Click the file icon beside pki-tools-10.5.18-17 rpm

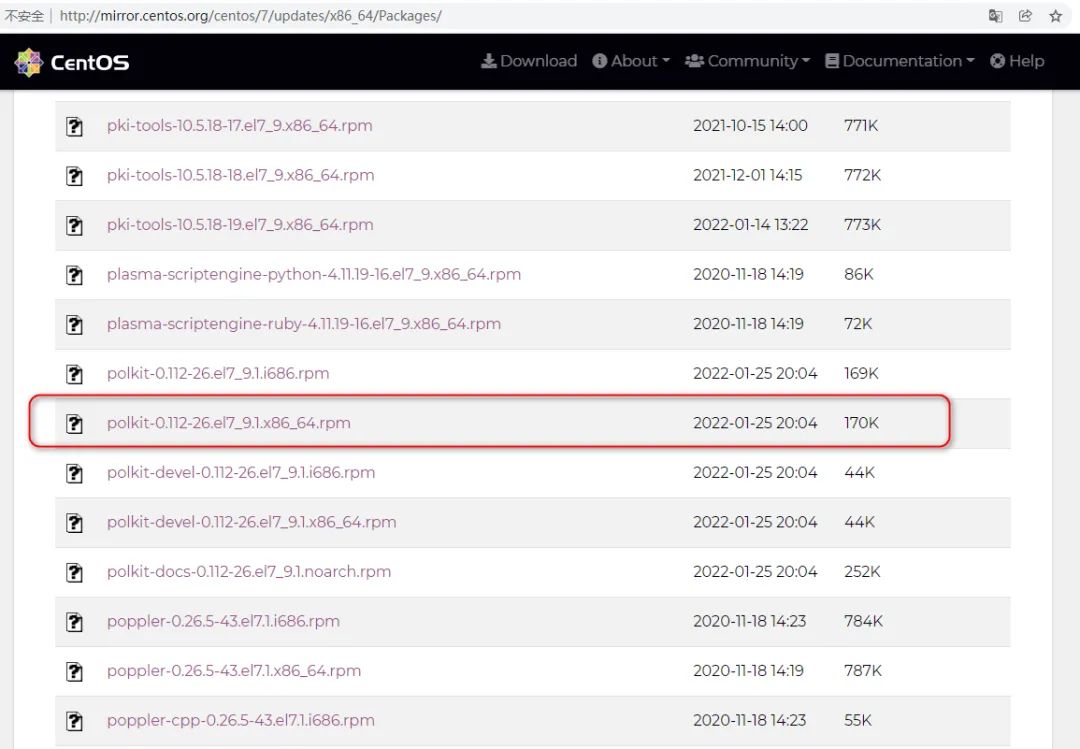(x=74, y=126)
